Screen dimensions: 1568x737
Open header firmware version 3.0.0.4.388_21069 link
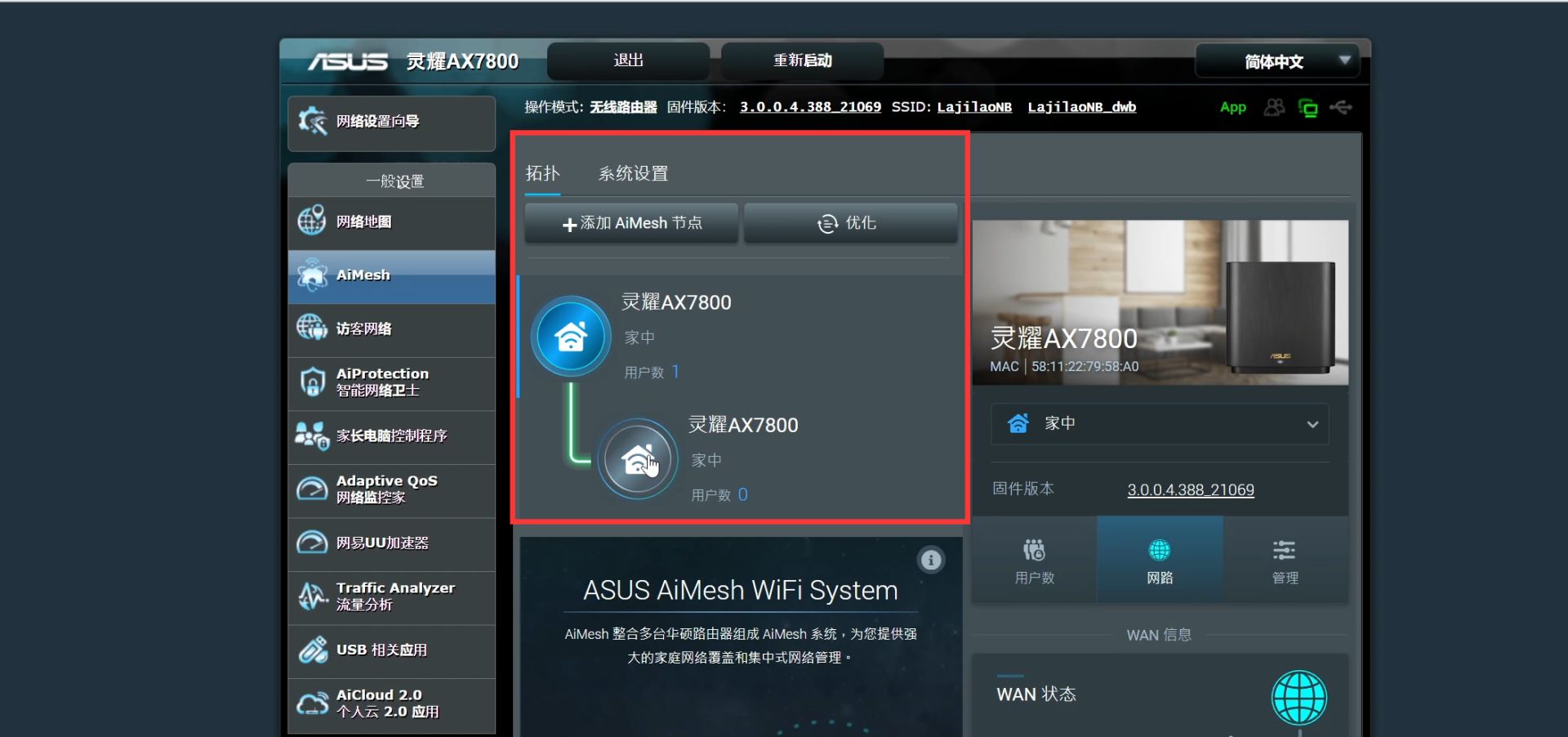click(x=810, y=107)
